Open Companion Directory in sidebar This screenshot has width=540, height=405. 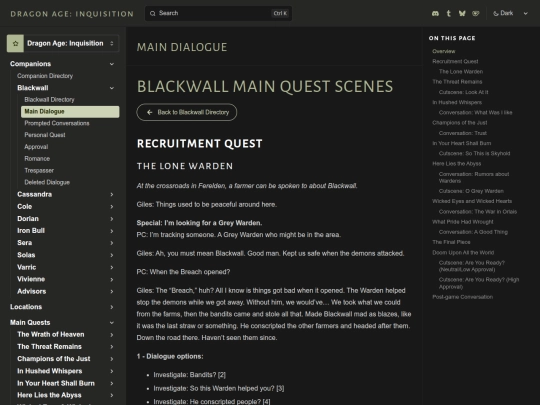tap(45, 76)
